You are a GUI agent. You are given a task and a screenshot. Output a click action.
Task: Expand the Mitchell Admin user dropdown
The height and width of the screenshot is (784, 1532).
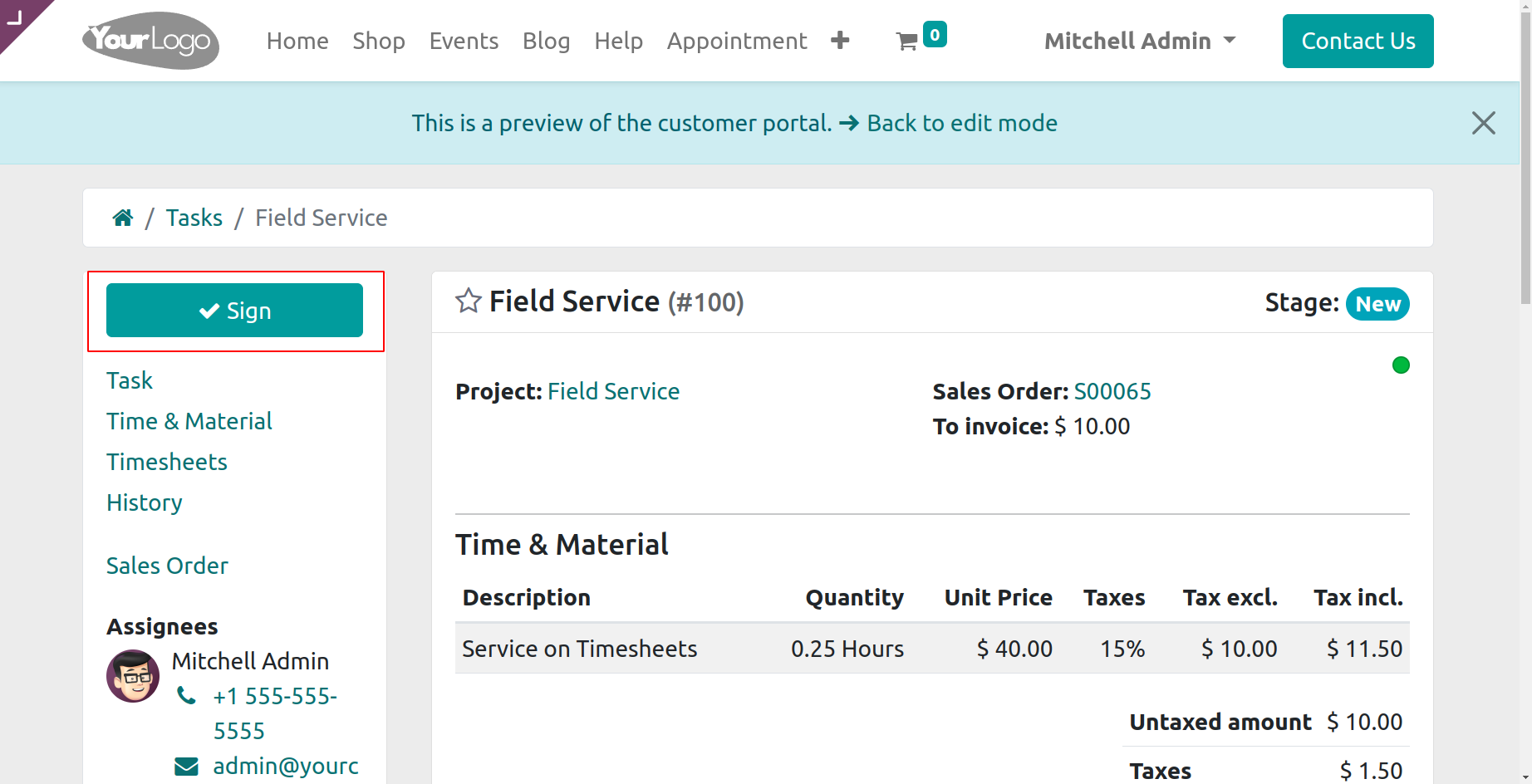click(x=1140, y=41)
